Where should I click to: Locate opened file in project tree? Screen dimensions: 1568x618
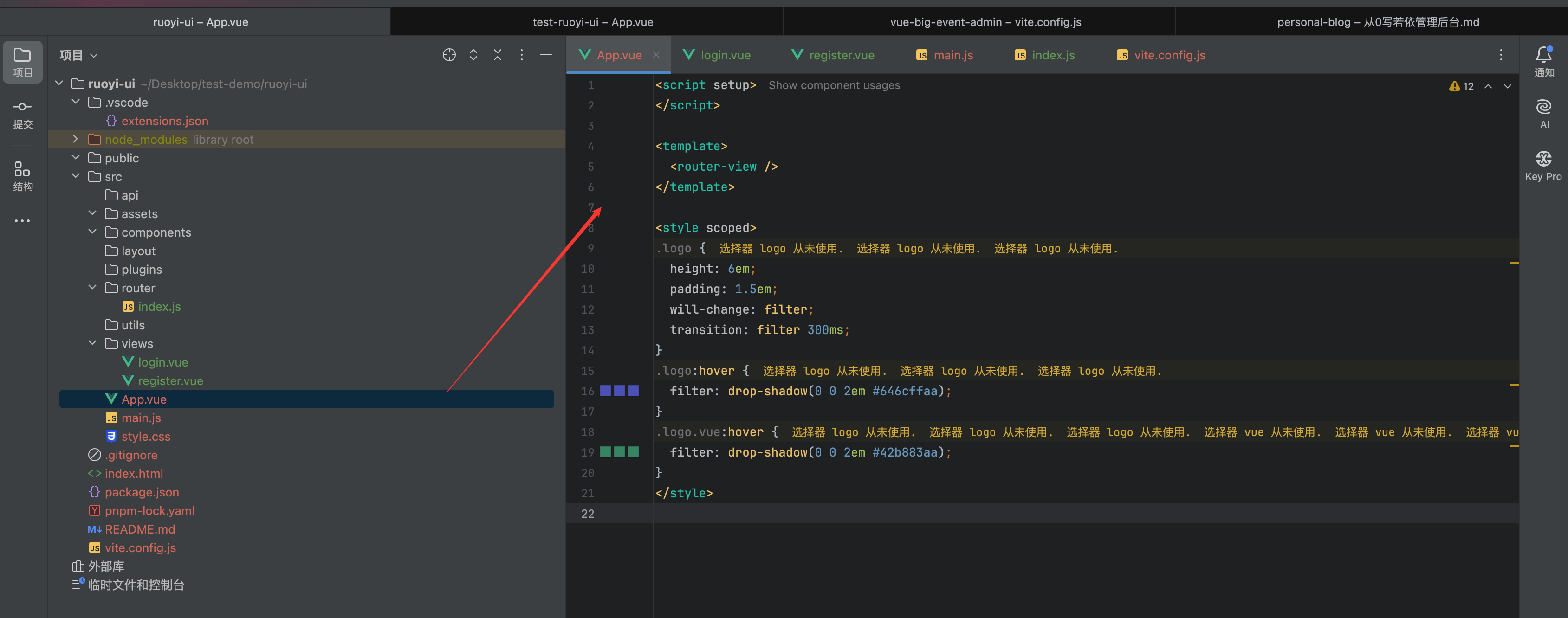449,55
